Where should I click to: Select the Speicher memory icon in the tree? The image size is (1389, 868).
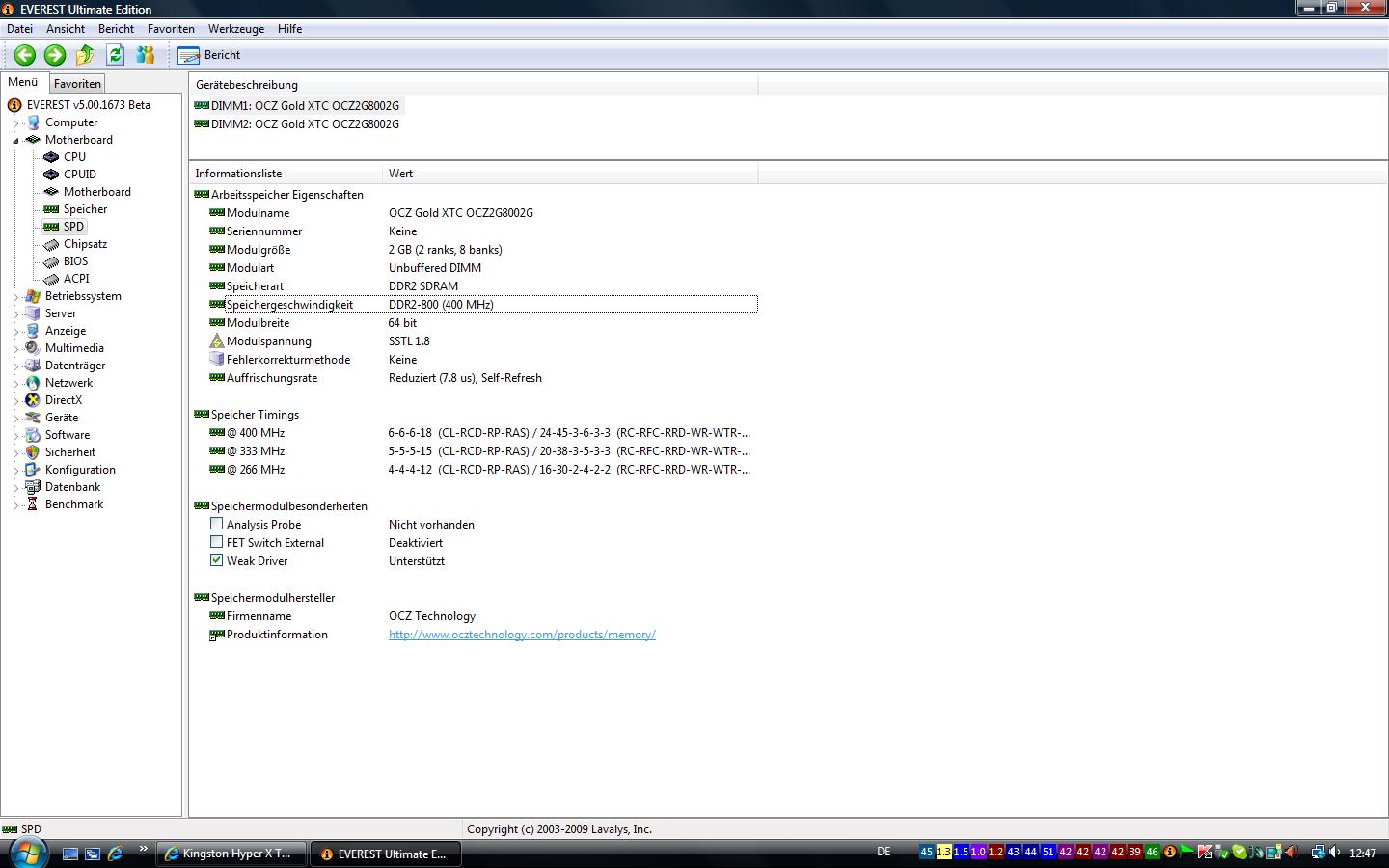51,209
